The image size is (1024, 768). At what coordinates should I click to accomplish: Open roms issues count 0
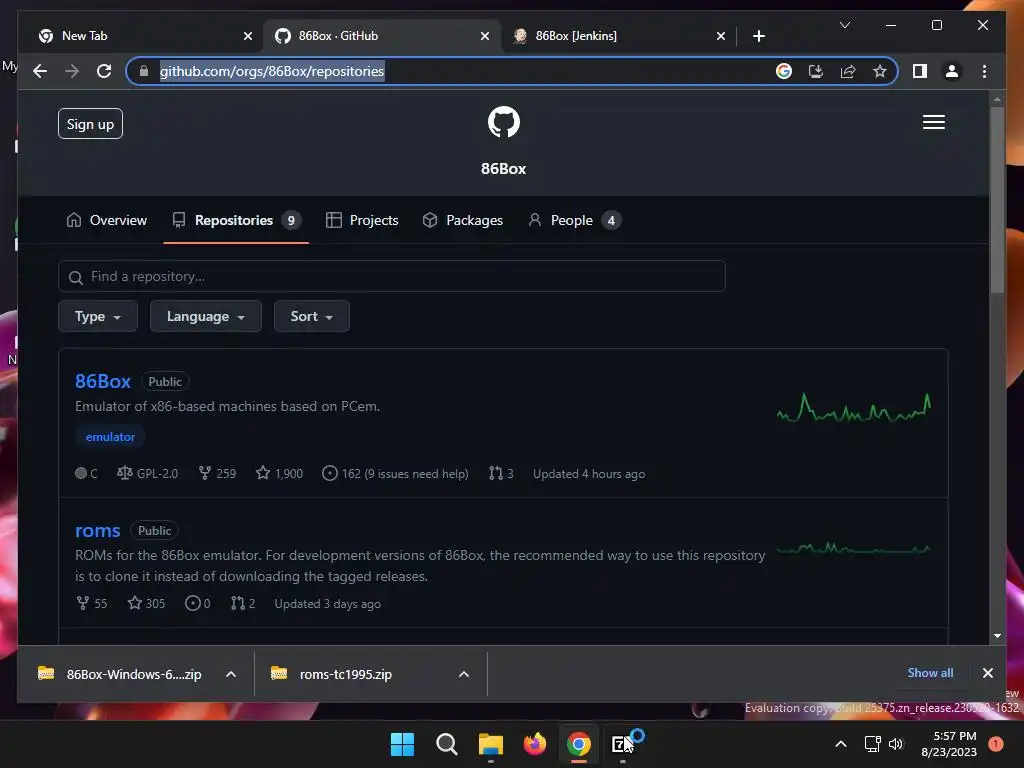point(197,603)
